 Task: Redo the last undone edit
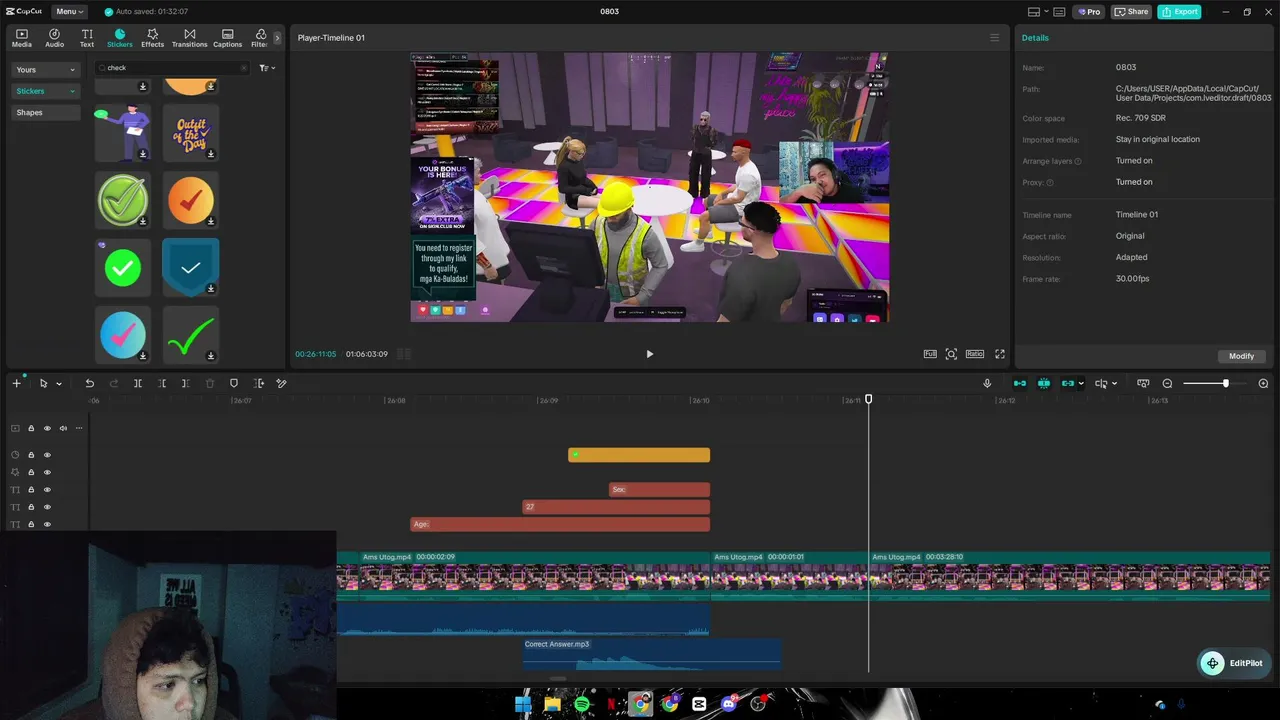click(x=113, y=383)
